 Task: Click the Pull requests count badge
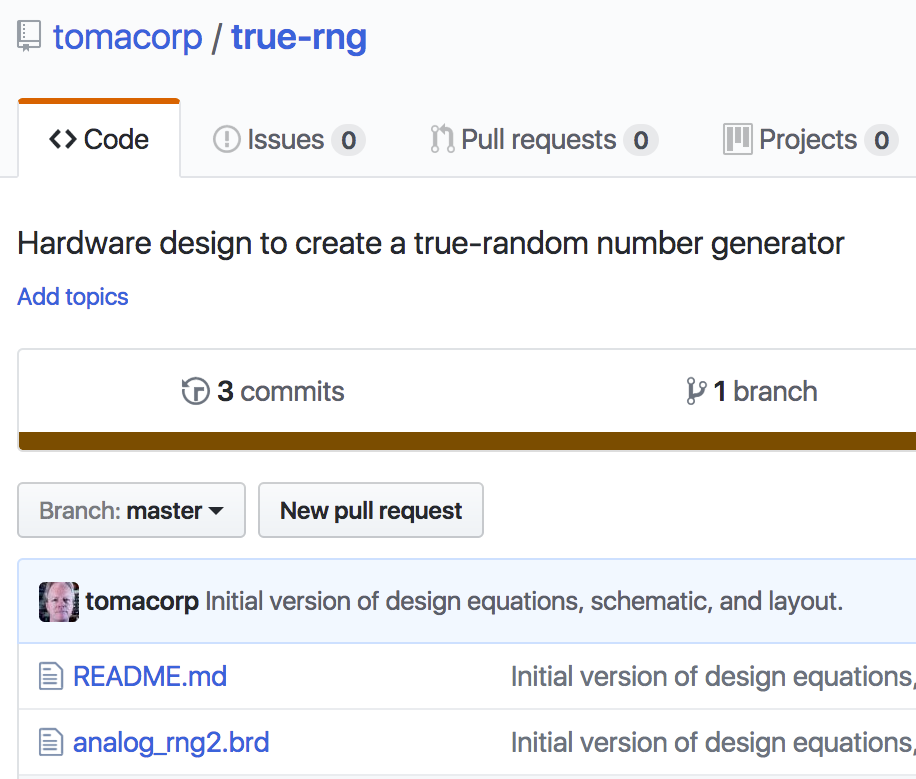coord(641,140)
